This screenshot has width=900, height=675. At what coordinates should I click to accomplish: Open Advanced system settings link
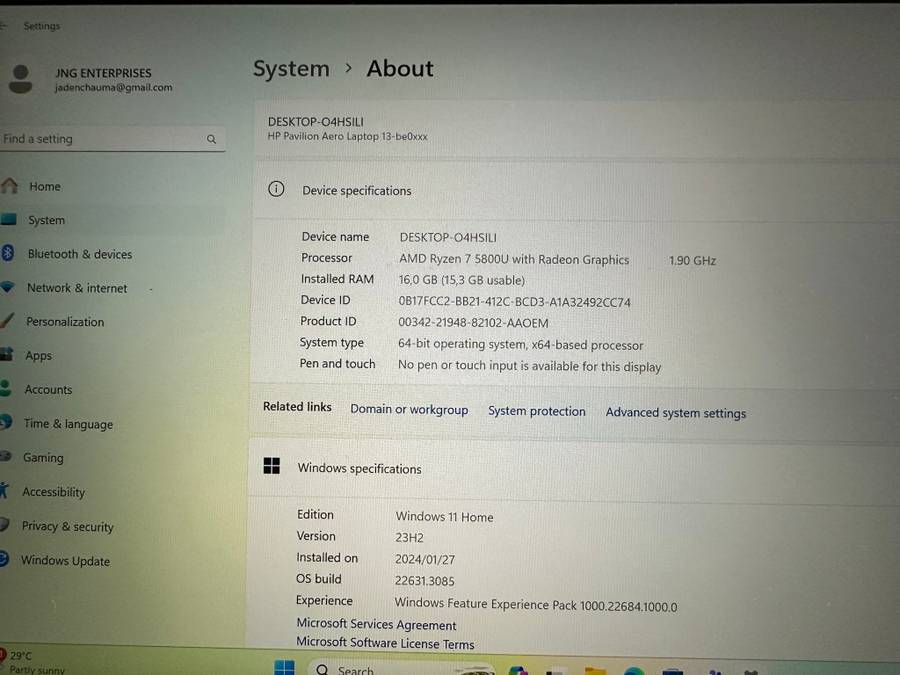click(x=676, y=412)
